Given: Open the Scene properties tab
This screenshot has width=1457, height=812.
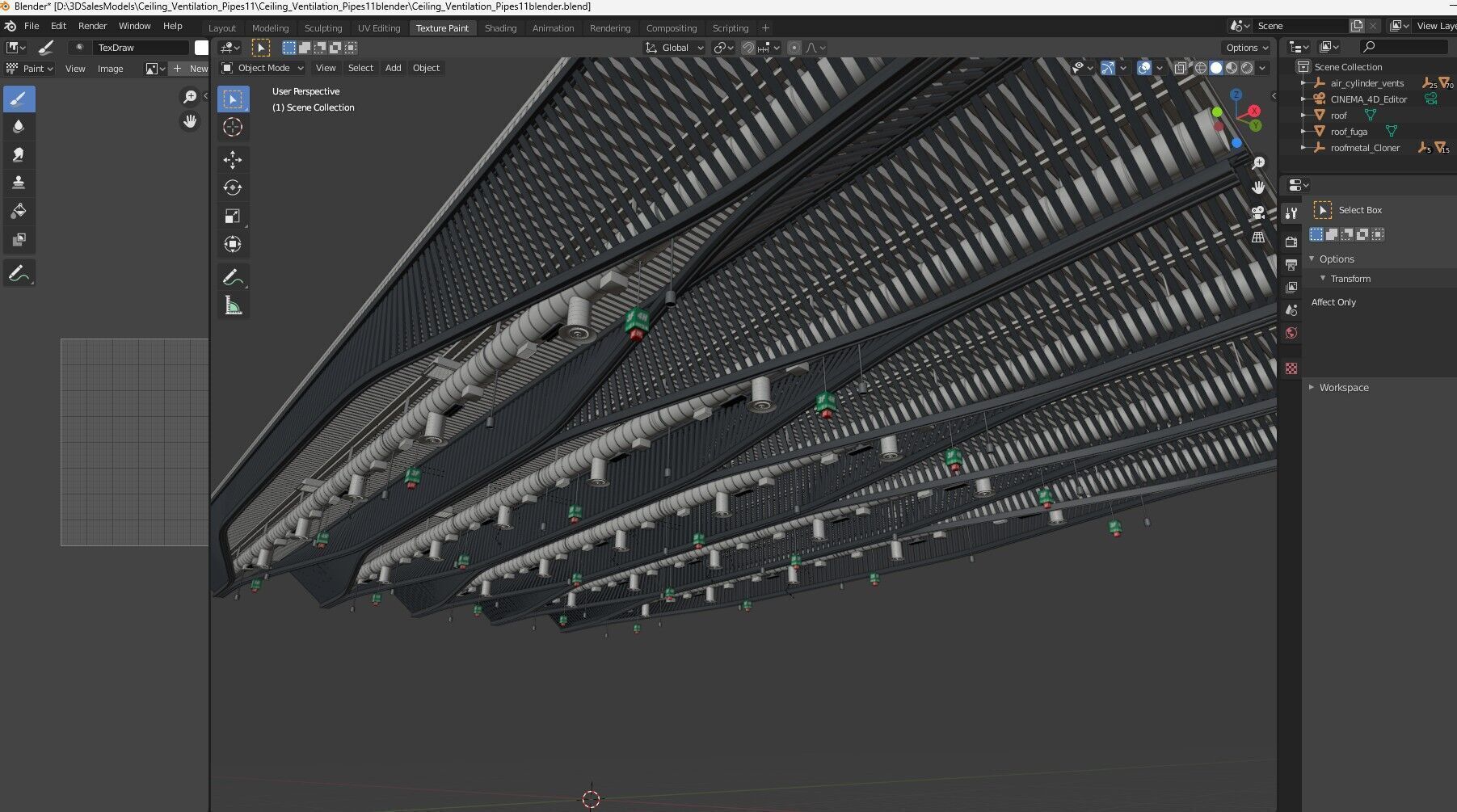Looking at the screenshot, I should (1291, 309).
